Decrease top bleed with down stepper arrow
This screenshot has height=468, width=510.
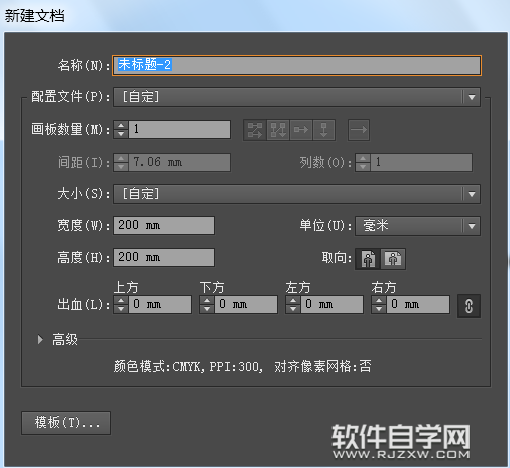click(121, 309)
